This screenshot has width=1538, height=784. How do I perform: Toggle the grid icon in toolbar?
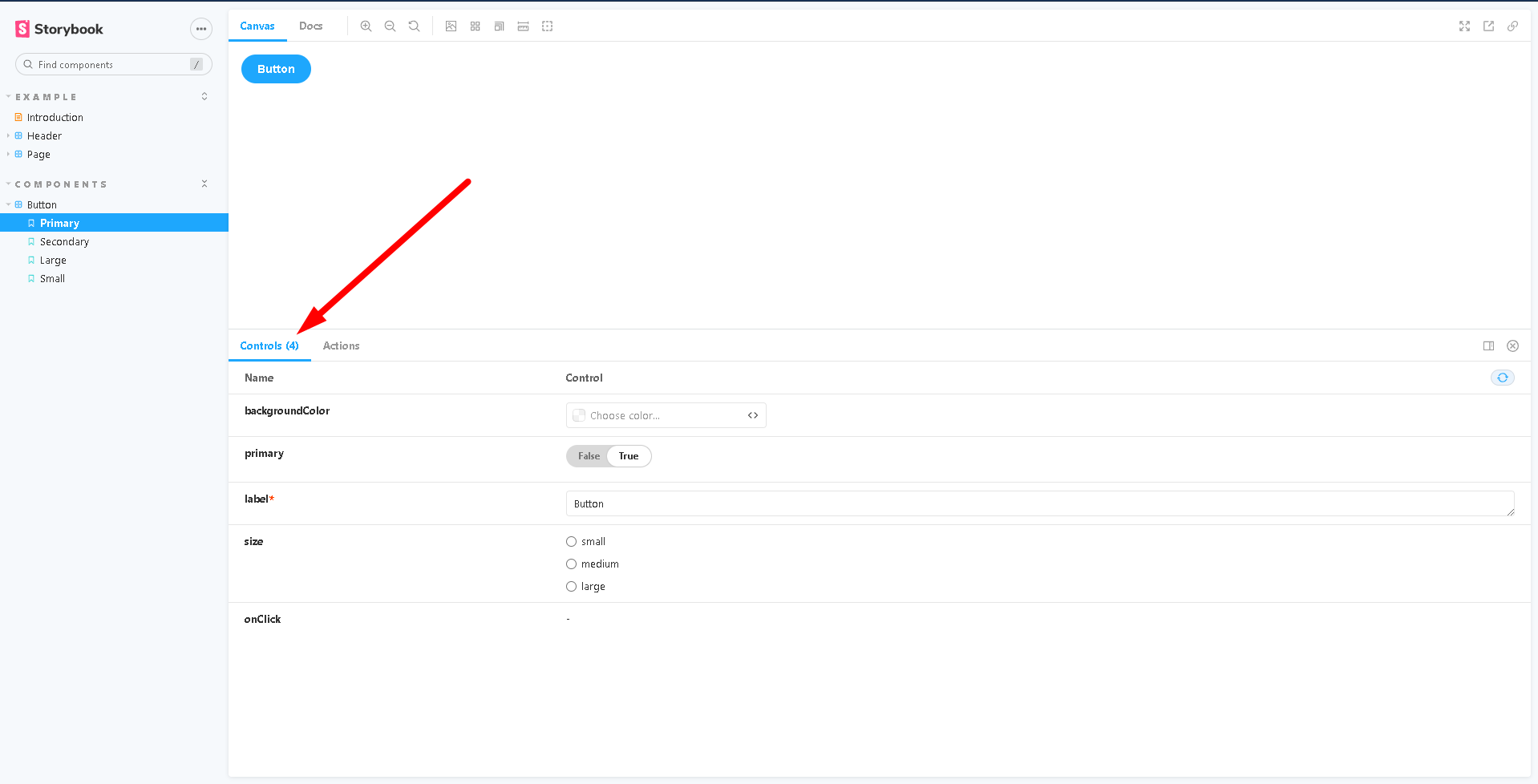point(476,26)
